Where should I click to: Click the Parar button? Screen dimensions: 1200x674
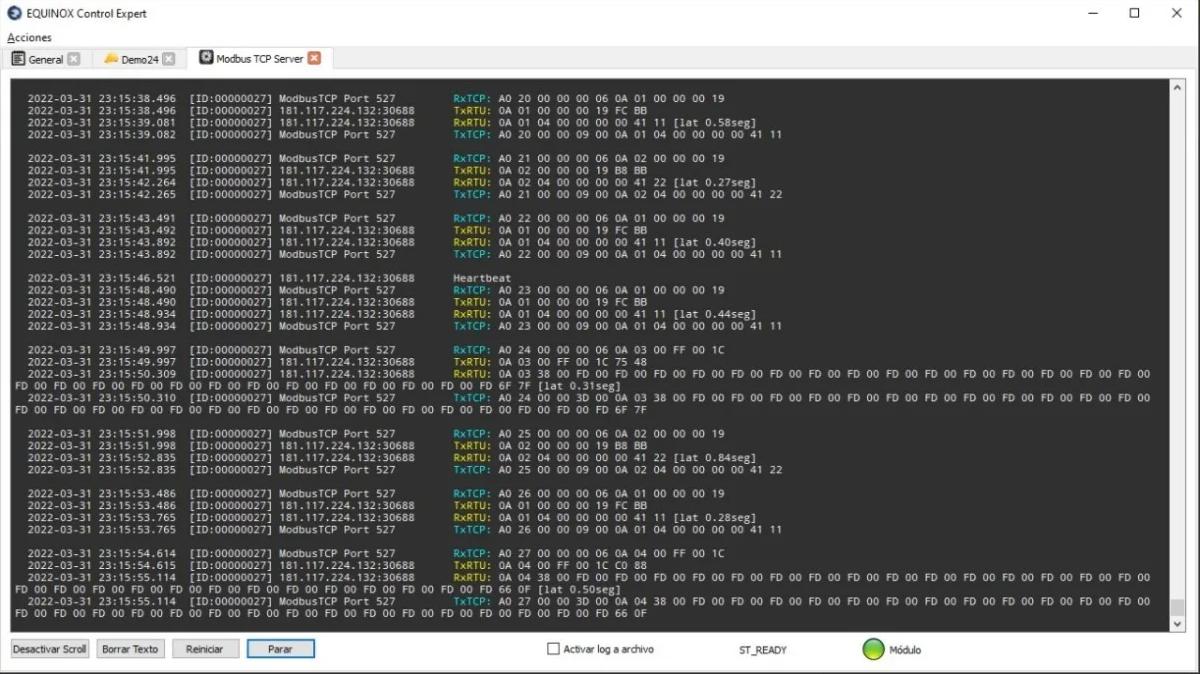(281, 649)
